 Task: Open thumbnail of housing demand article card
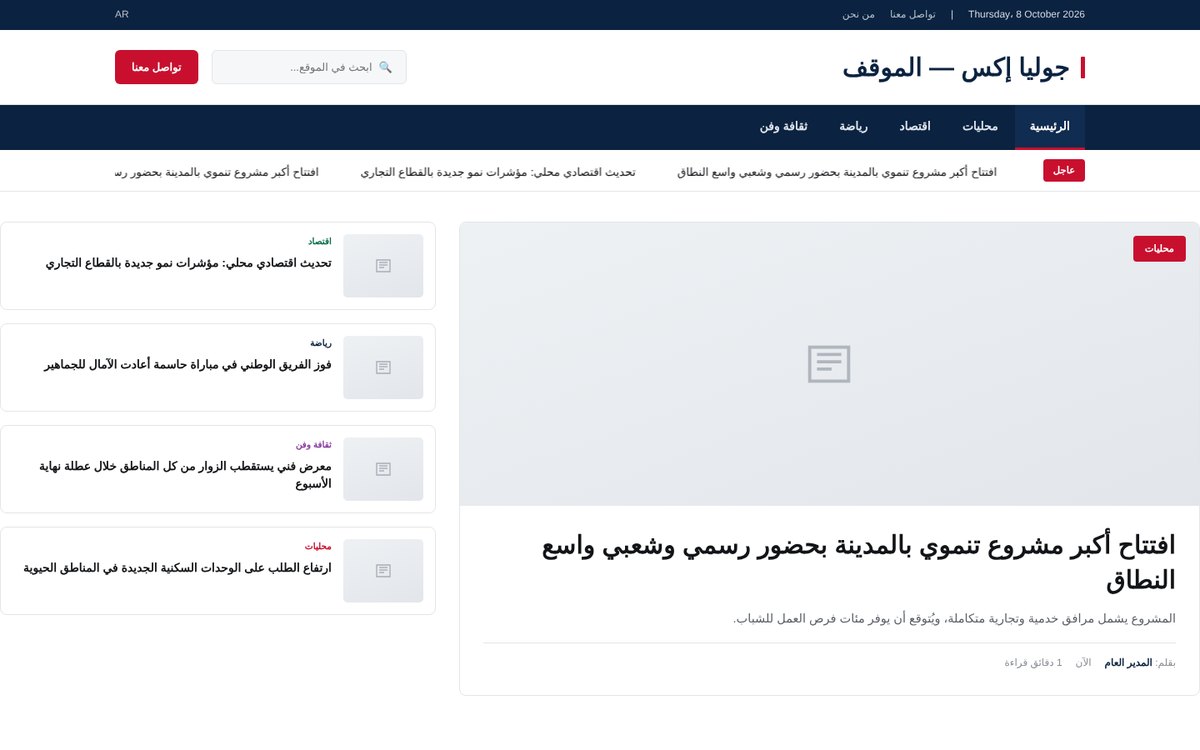click(x=383, y=571)
